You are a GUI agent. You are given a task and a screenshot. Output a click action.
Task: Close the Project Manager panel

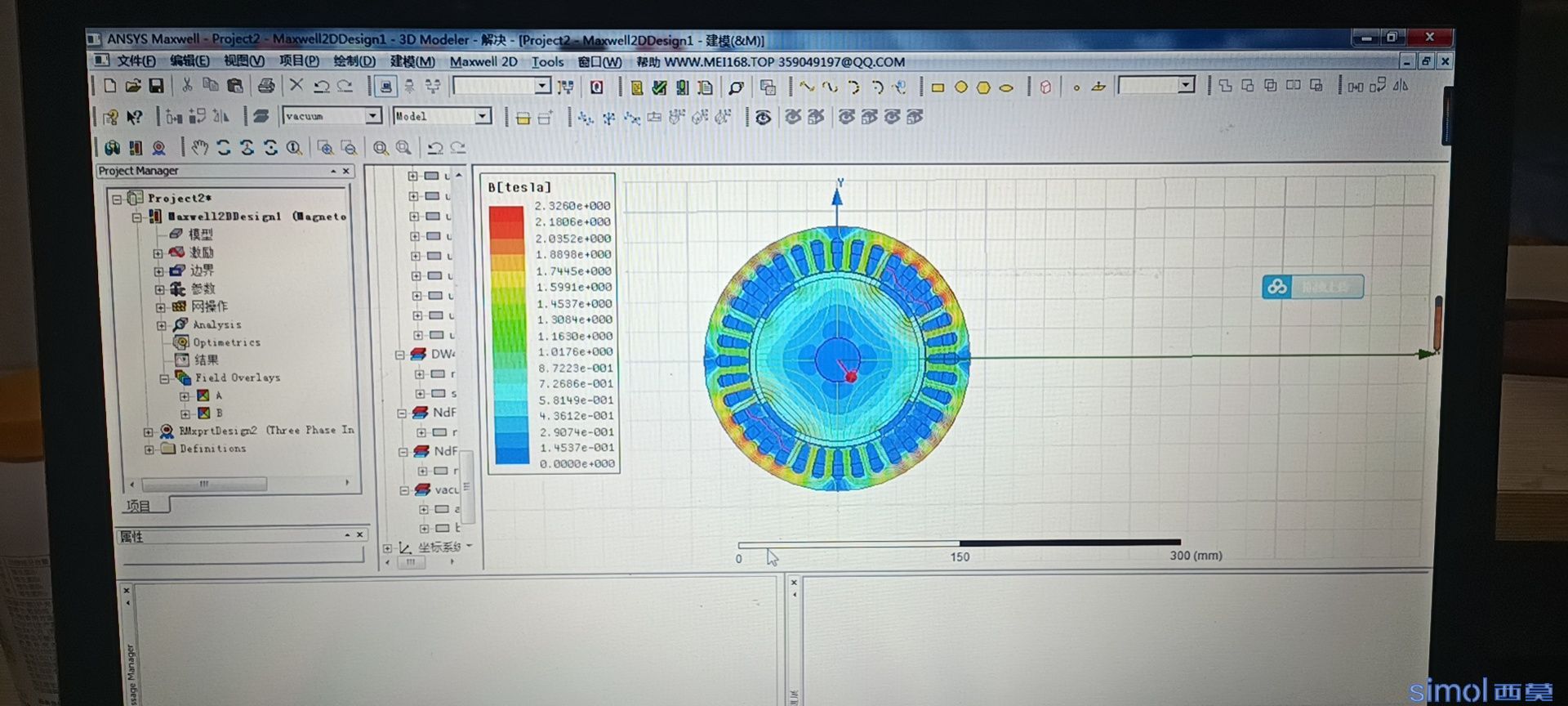[346, 171]
